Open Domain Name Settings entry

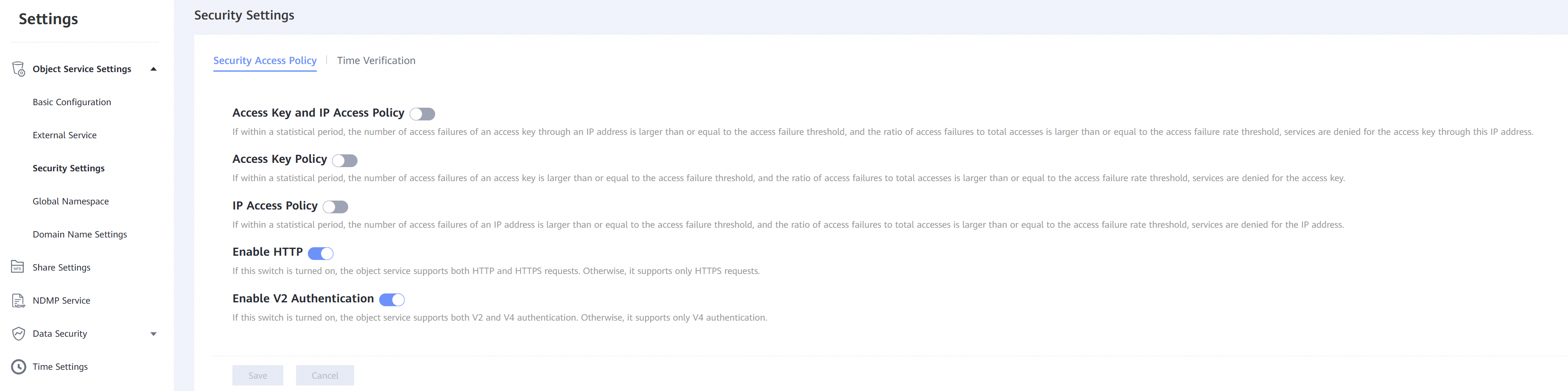[80, 235]
